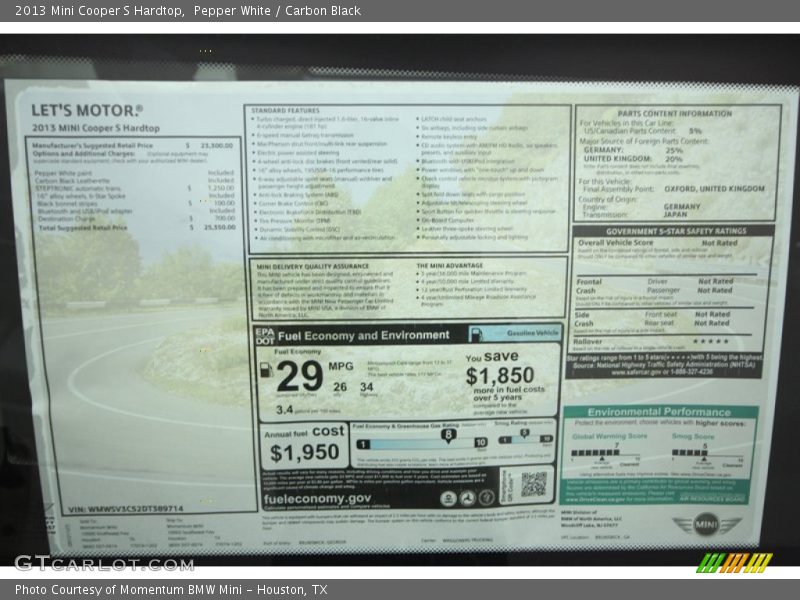
Task: Click the rating marker 8 on the greenhouse gas scale
Action: pyautogui.click(x=448, y=435)
